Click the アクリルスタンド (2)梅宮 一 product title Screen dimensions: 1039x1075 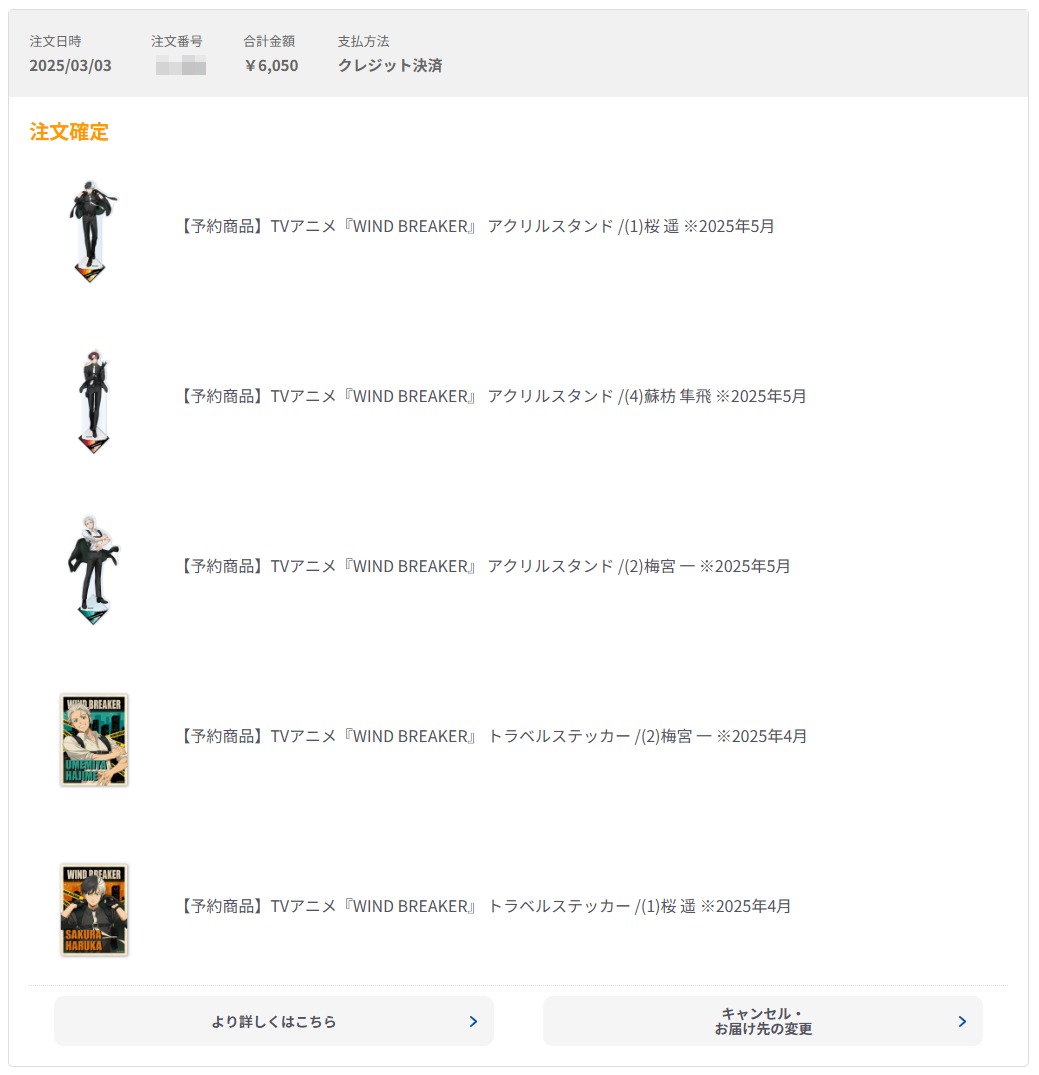(x=485, y=566)
